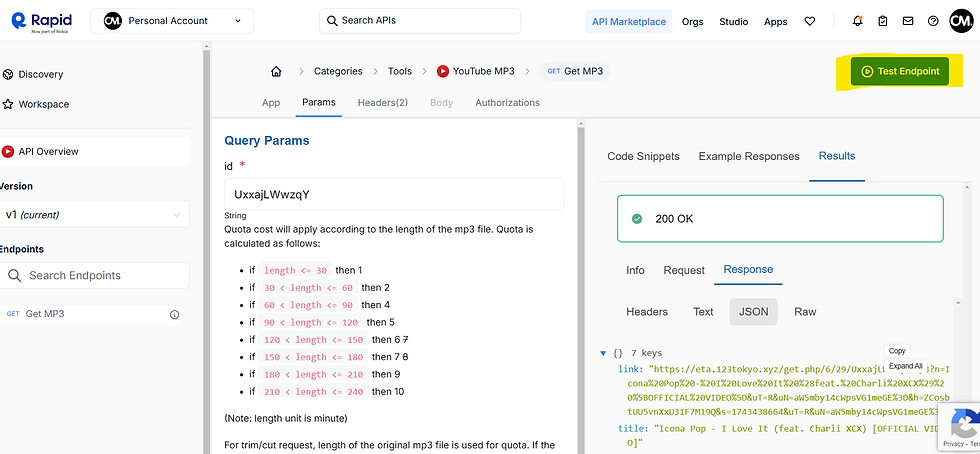980x454 pixels.
Task: Click the Discovery compass icon
Action: [8, 74]
